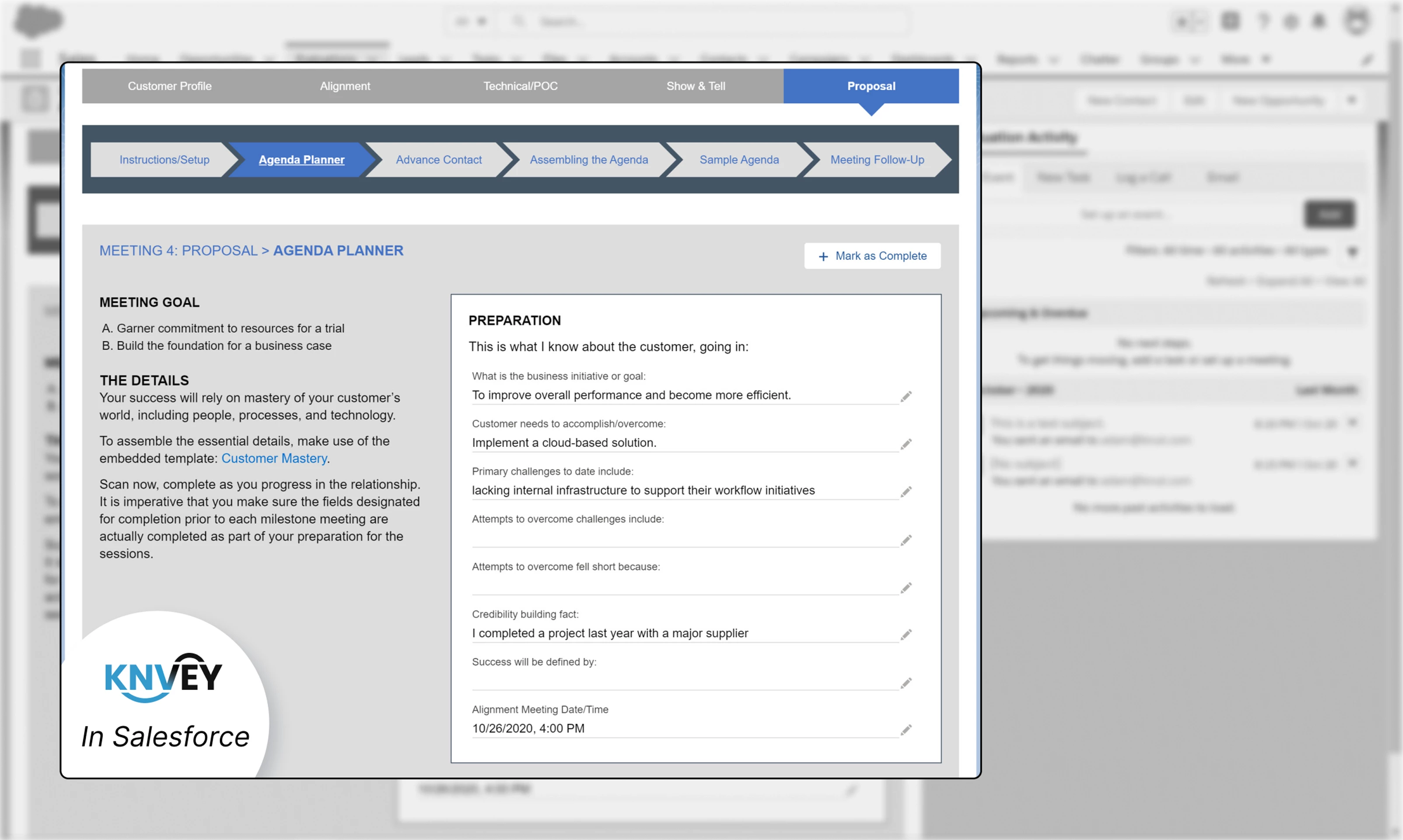Click pencil icon next to cloud-based solution
The image size is (1403, 840).
906,444
